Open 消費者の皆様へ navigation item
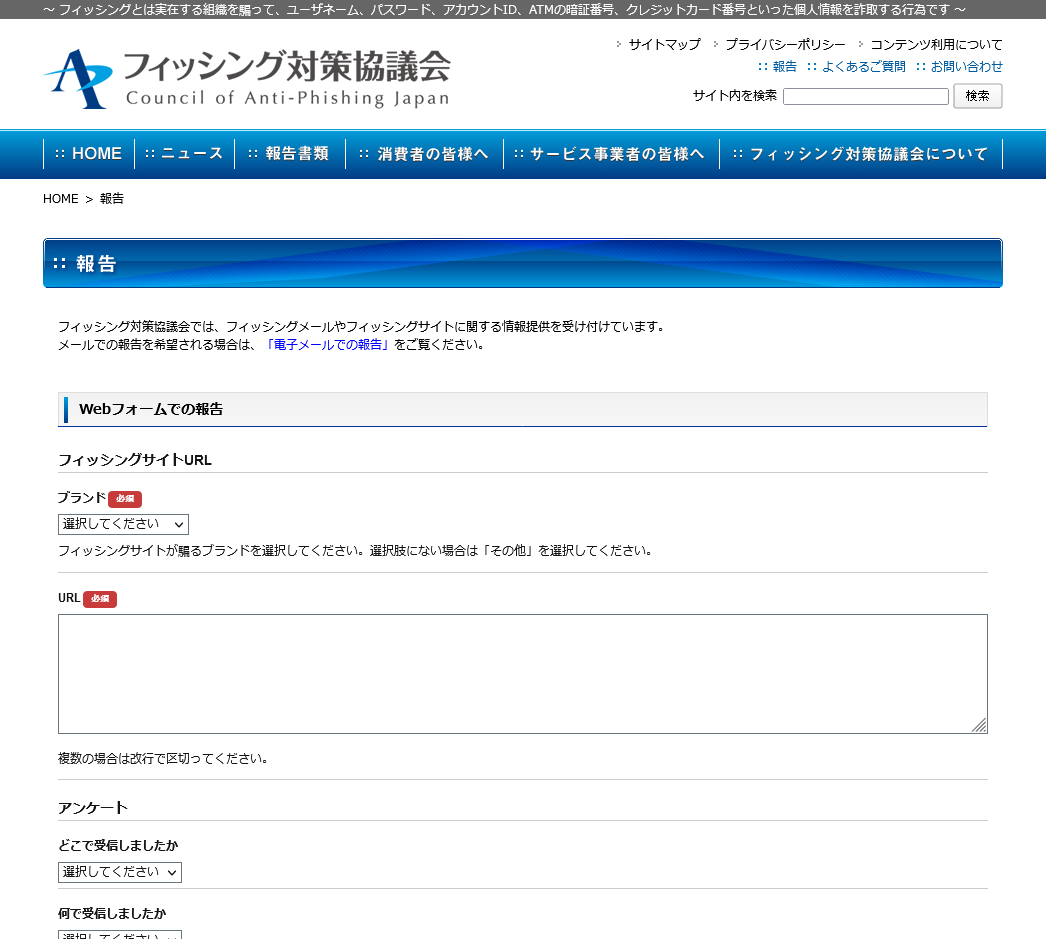 (424, 154)
